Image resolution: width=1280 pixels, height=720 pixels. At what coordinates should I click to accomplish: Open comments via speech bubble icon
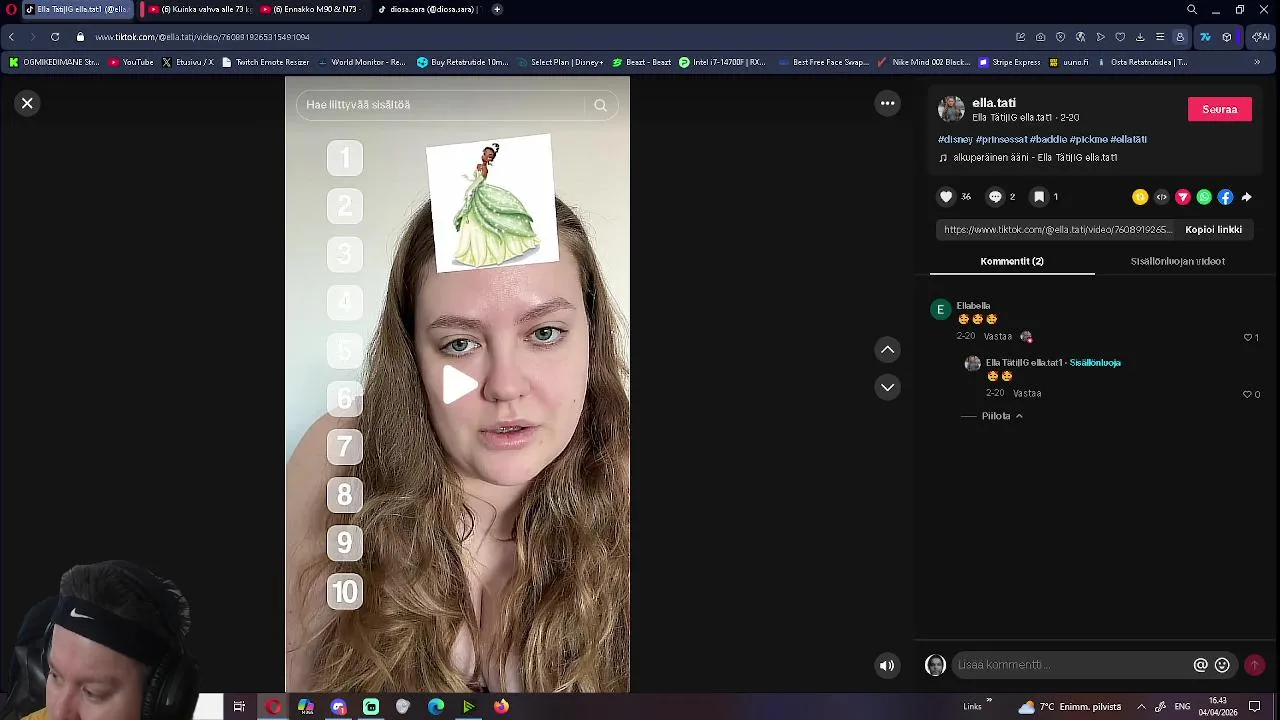click(x=995, y=197)
